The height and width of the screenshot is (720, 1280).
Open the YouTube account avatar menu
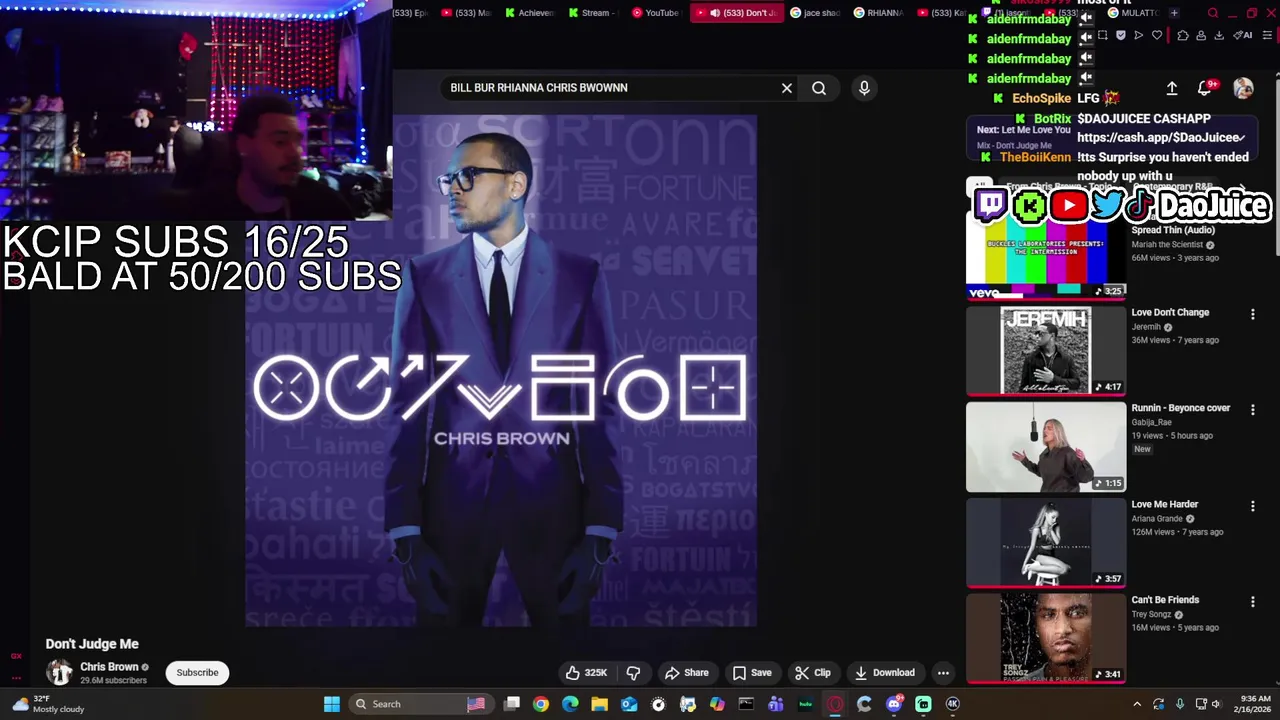point(1243,88)
